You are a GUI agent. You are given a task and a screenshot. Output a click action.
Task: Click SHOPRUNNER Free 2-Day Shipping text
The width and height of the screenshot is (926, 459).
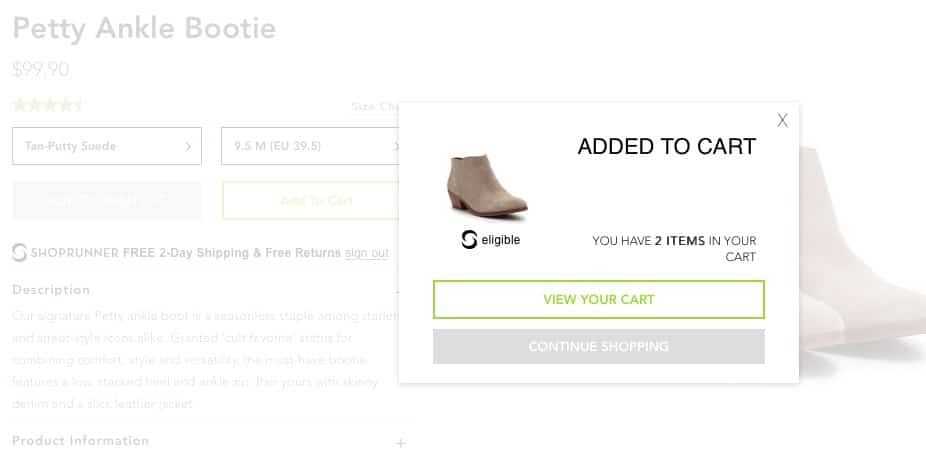point(186,253)
